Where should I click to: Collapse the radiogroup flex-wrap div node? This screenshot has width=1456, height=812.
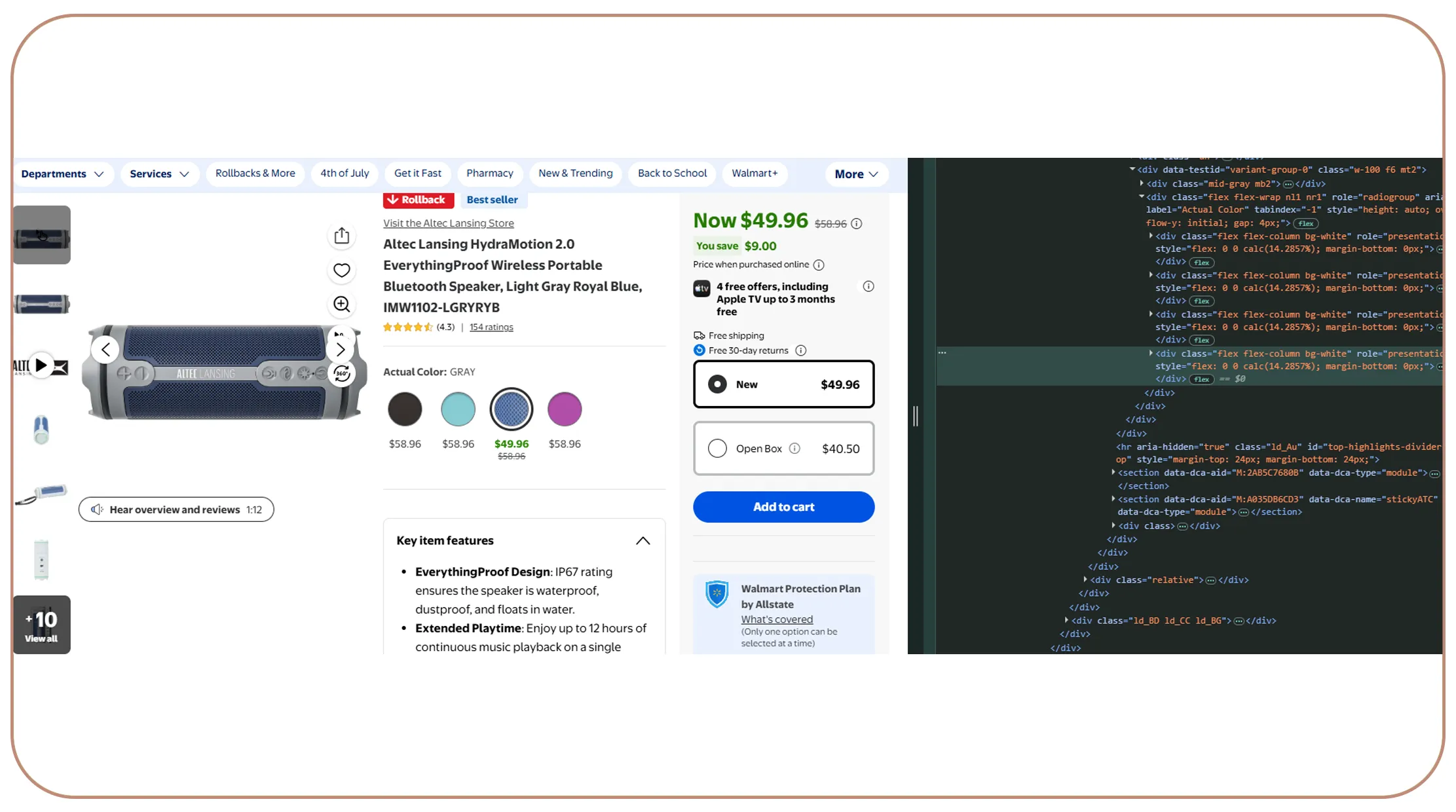pyautogui.click(x=1142, y=196)
